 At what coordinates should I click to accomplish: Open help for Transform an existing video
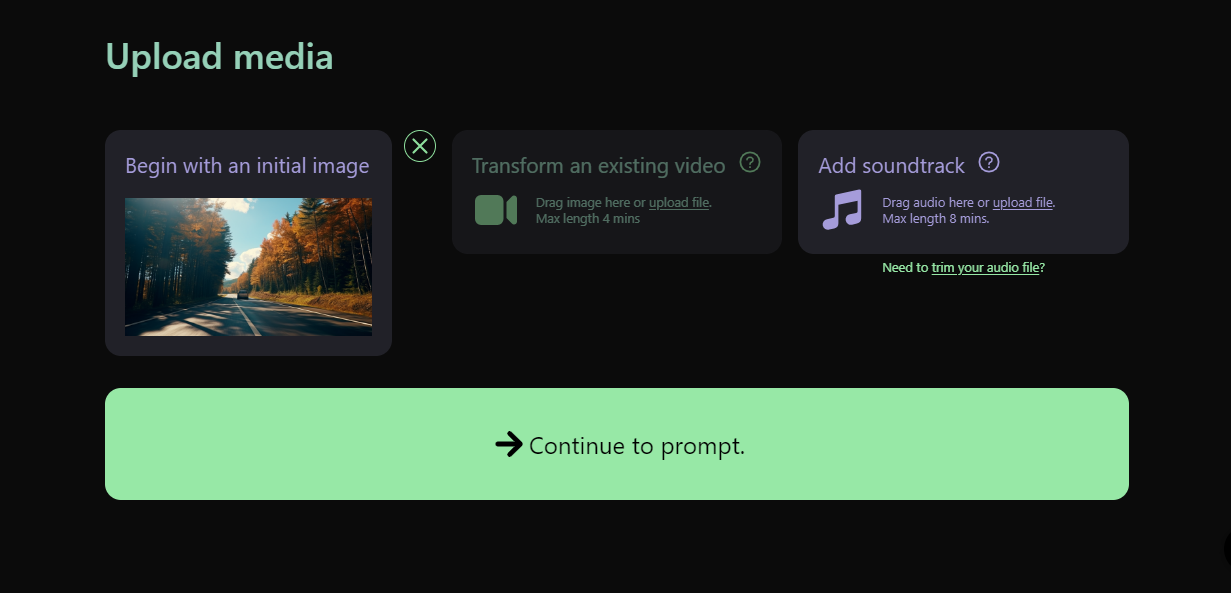tap(750, 162)
